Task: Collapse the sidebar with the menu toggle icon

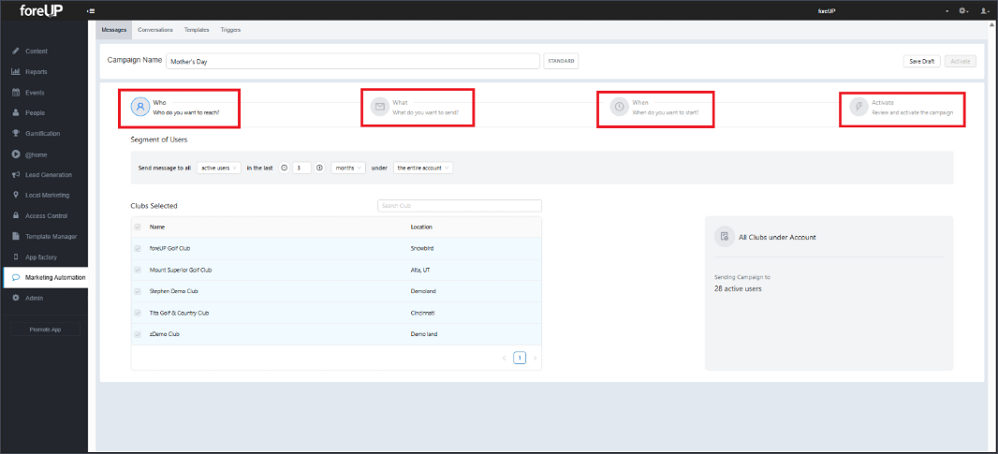Action: point(92,11)
